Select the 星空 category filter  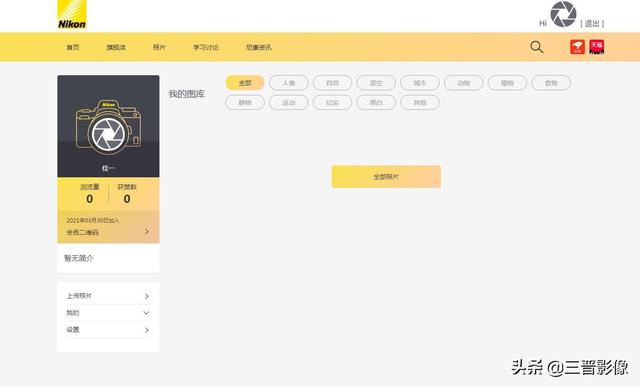[x=376, y=83]
